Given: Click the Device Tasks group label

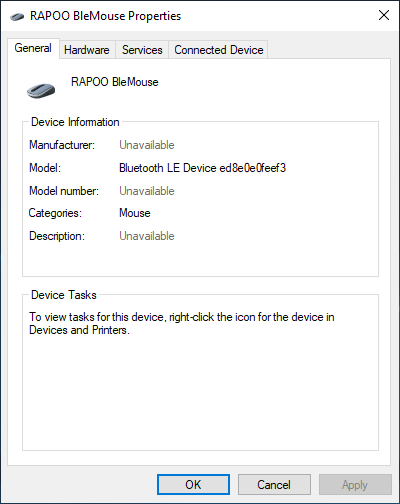Looking at the screenshot, I should (64, 295).
